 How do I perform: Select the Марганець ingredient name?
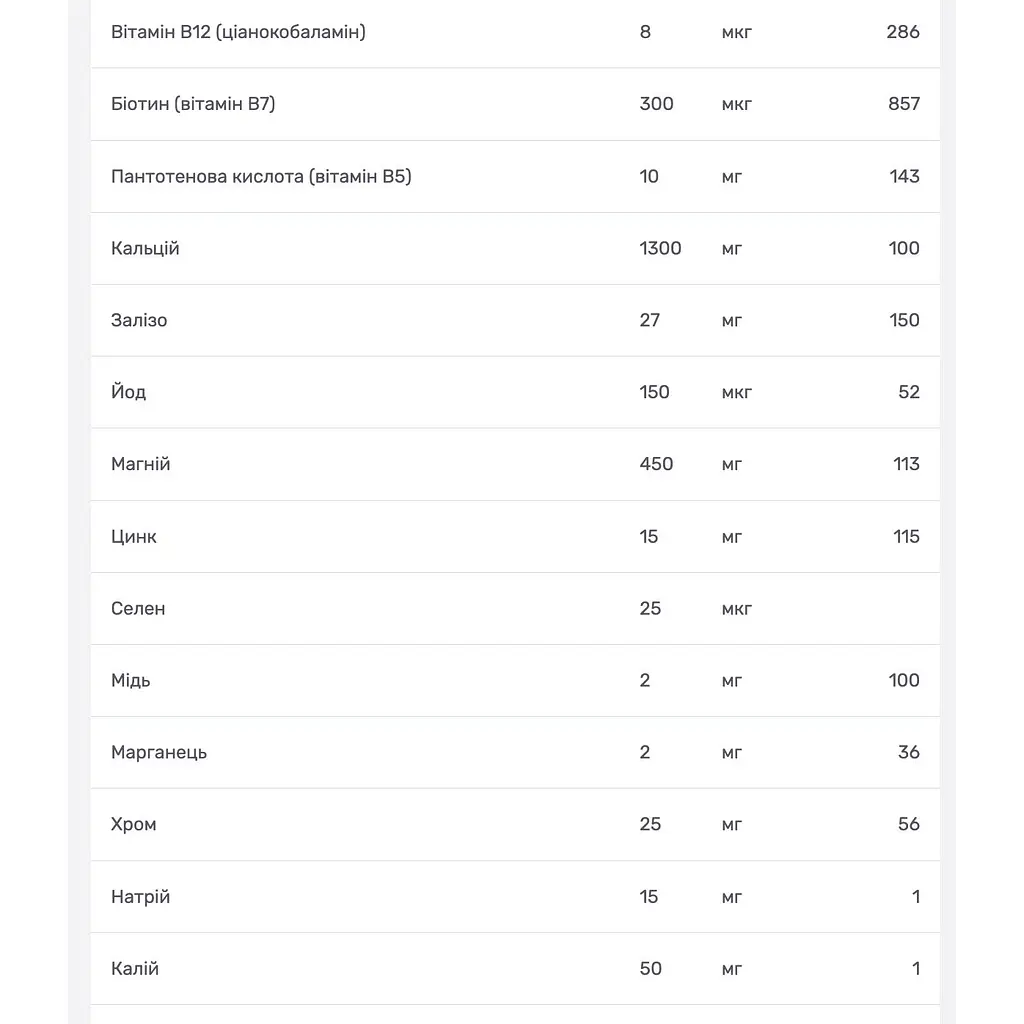coord(159,752)
